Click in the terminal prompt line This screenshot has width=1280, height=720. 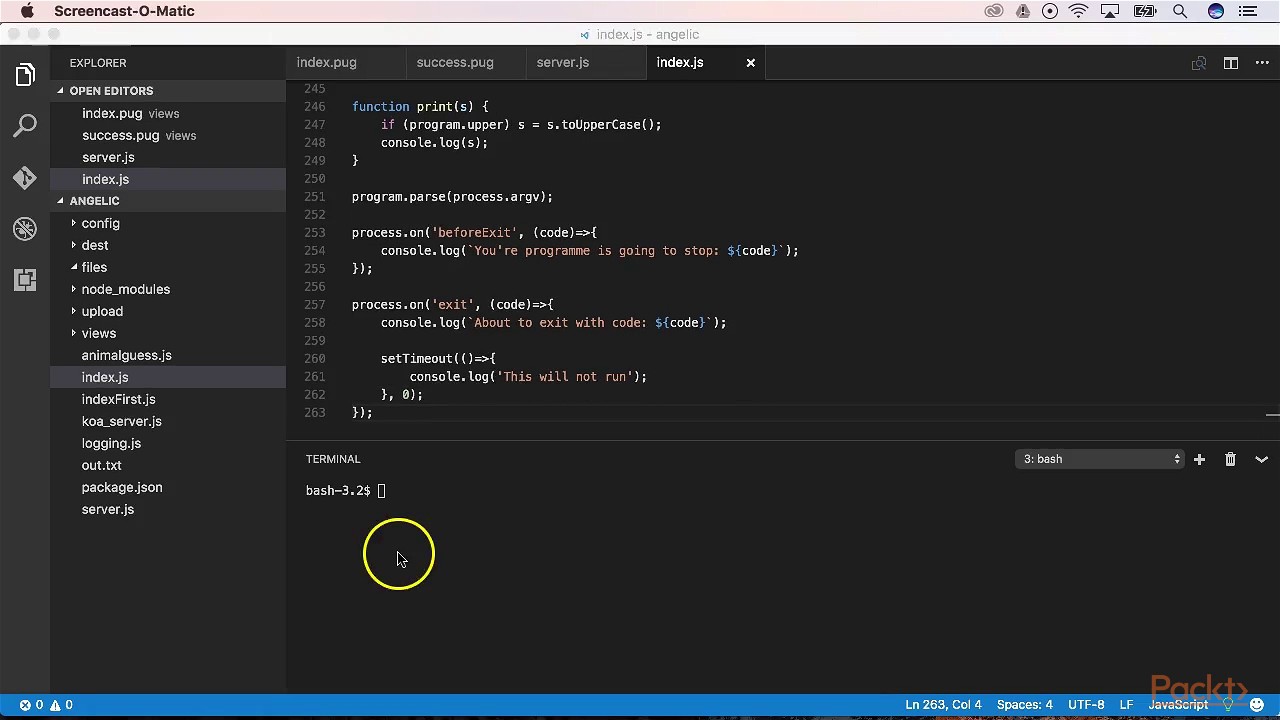[346, 490]
